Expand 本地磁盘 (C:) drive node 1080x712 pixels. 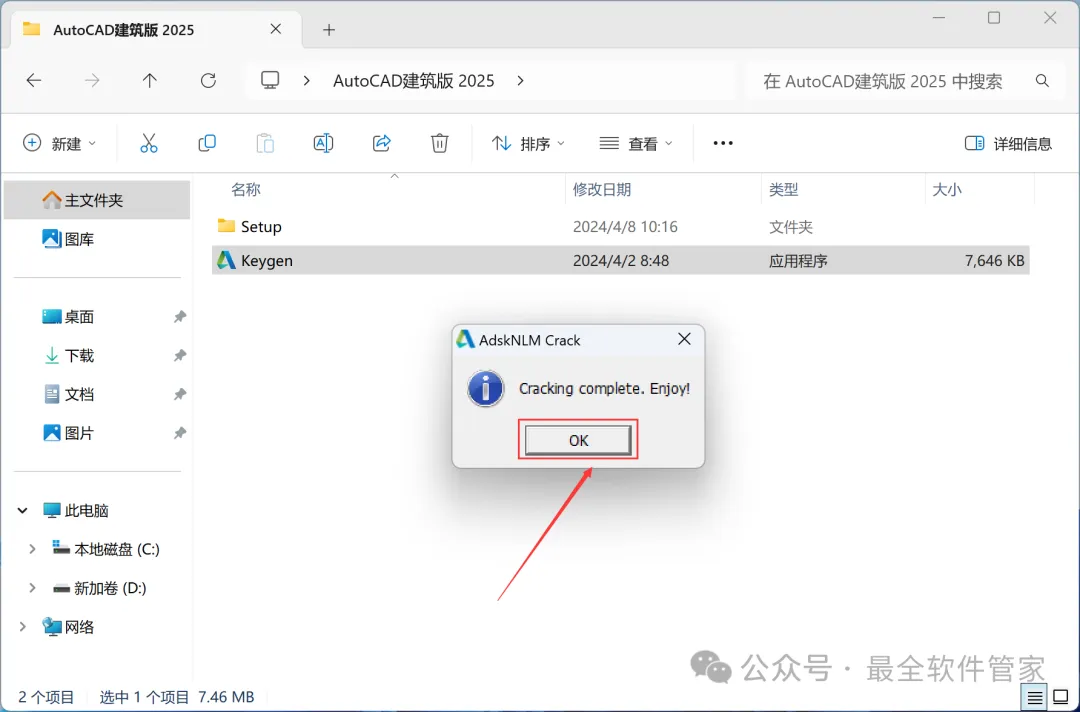coord(32,549)
